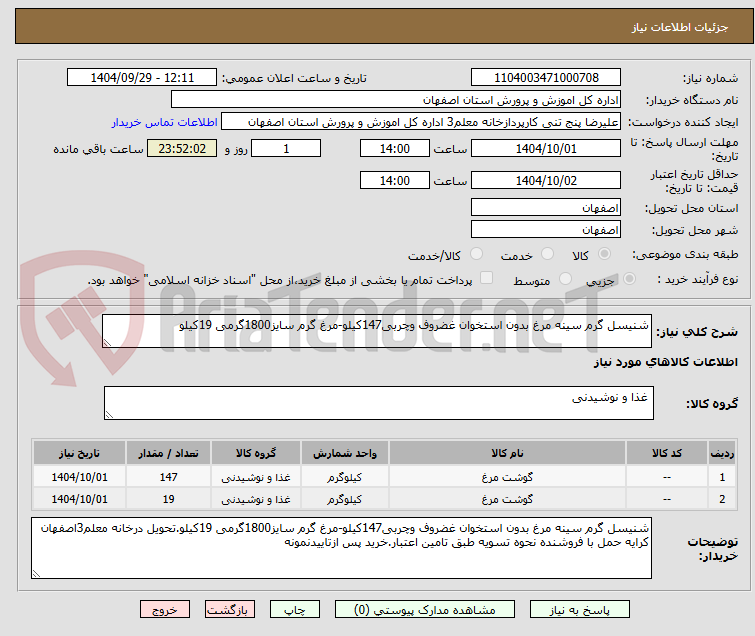Image resolution: width=755 pixels, height=636 pixels.
Task: Click گوشت مرغ in row 1
Action: [508, 477]
